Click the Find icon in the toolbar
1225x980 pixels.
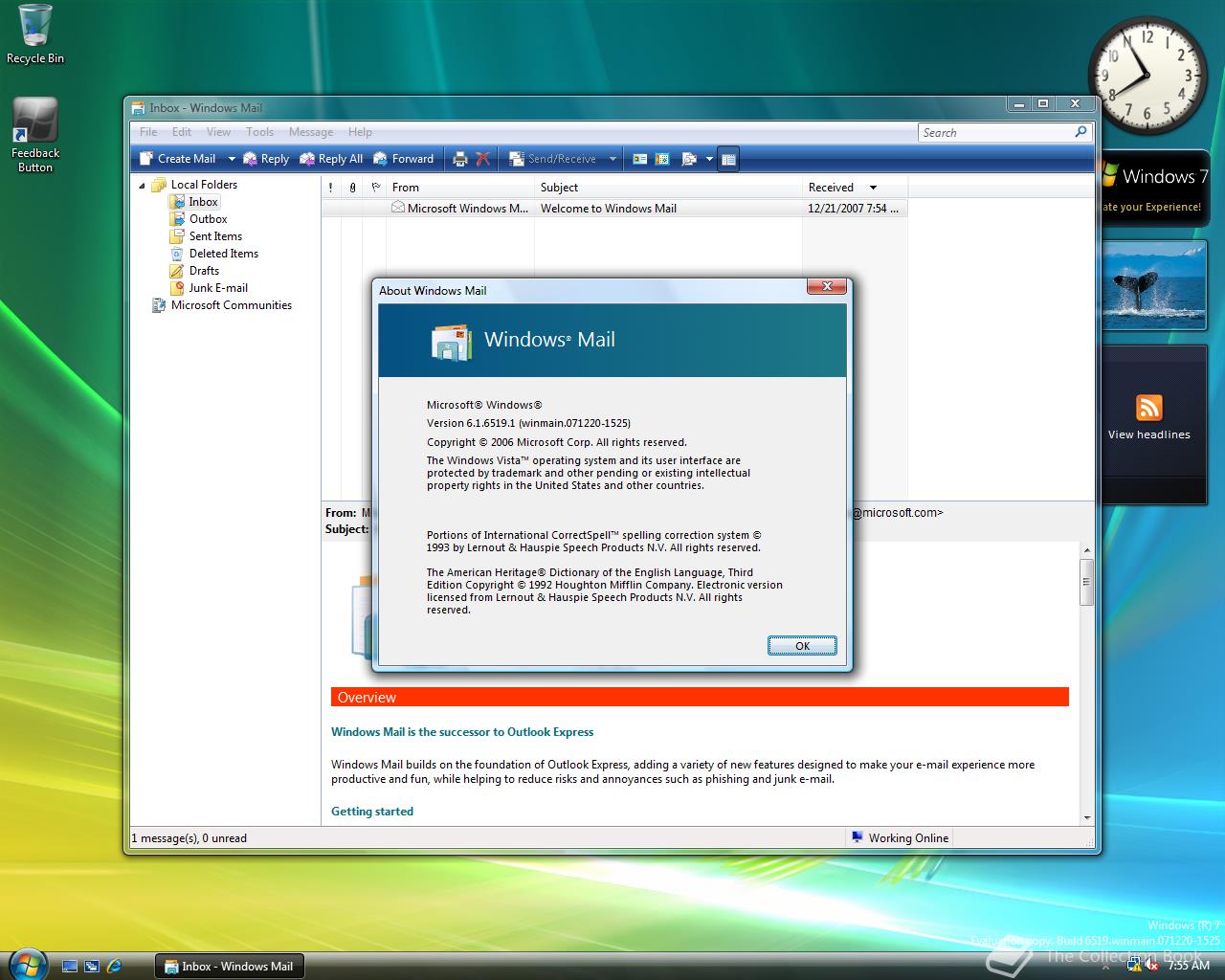click(x=689, y=159)
